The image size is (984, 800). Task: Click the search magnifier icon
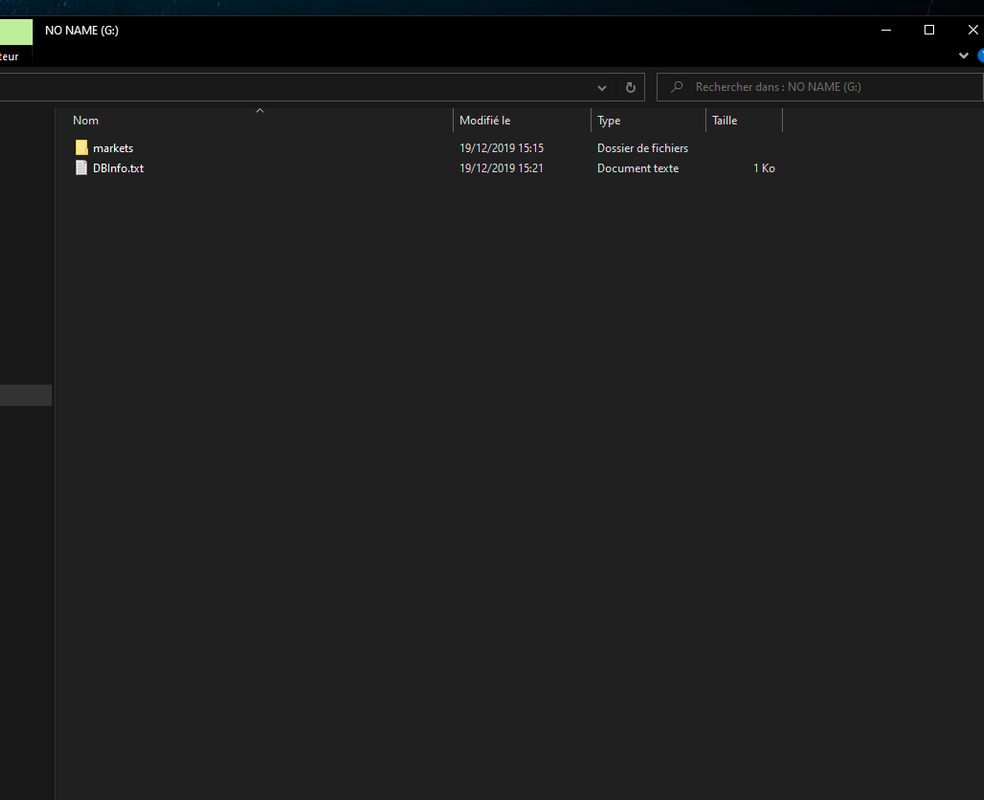point(676,87)
